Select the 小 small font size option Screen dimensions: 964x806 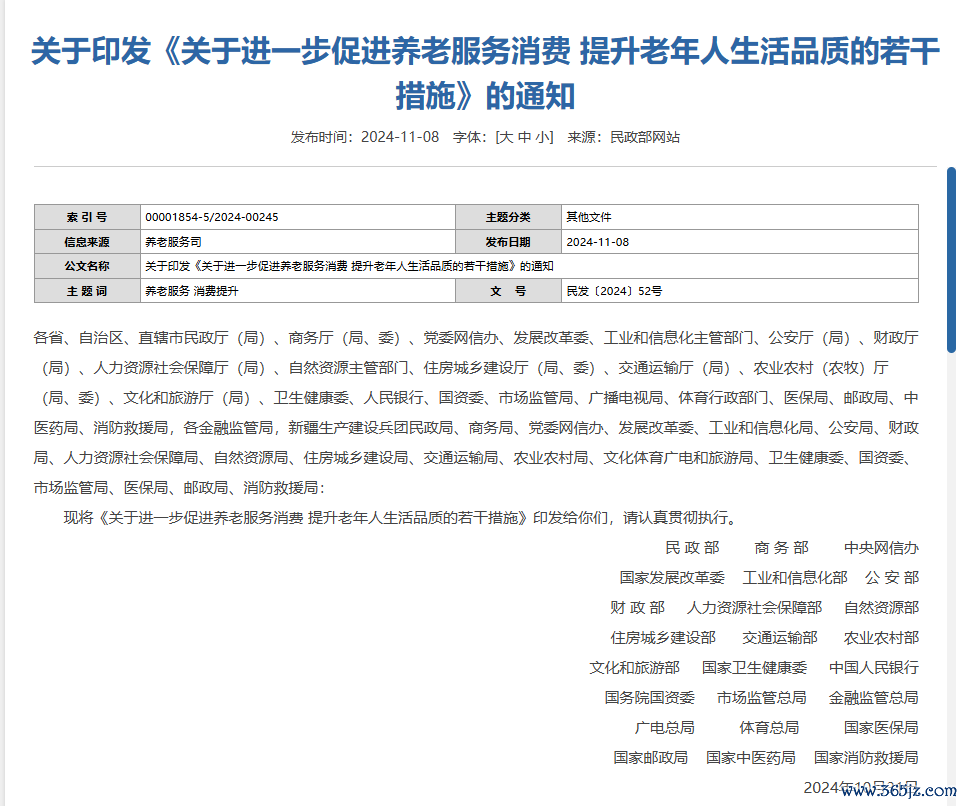(x=542, y=137)
